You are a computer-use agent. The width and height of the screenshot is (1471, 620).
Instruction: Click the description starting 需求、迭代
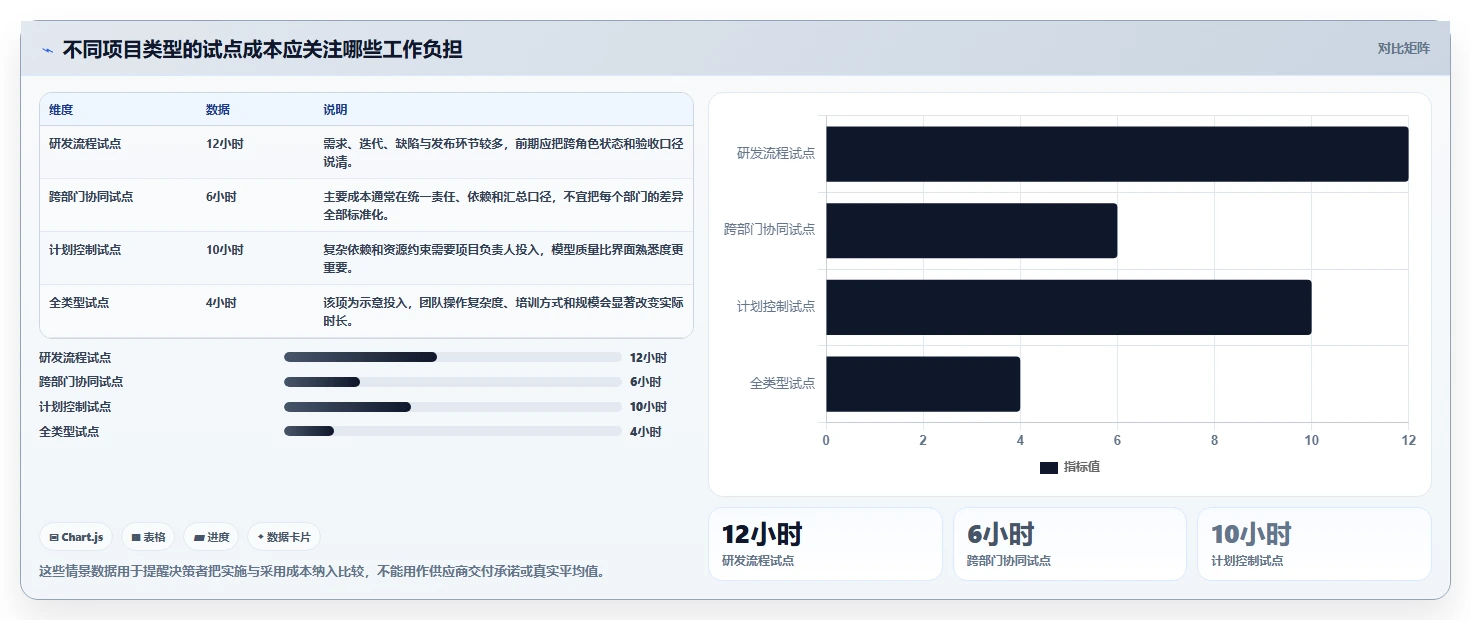[503, 153]
